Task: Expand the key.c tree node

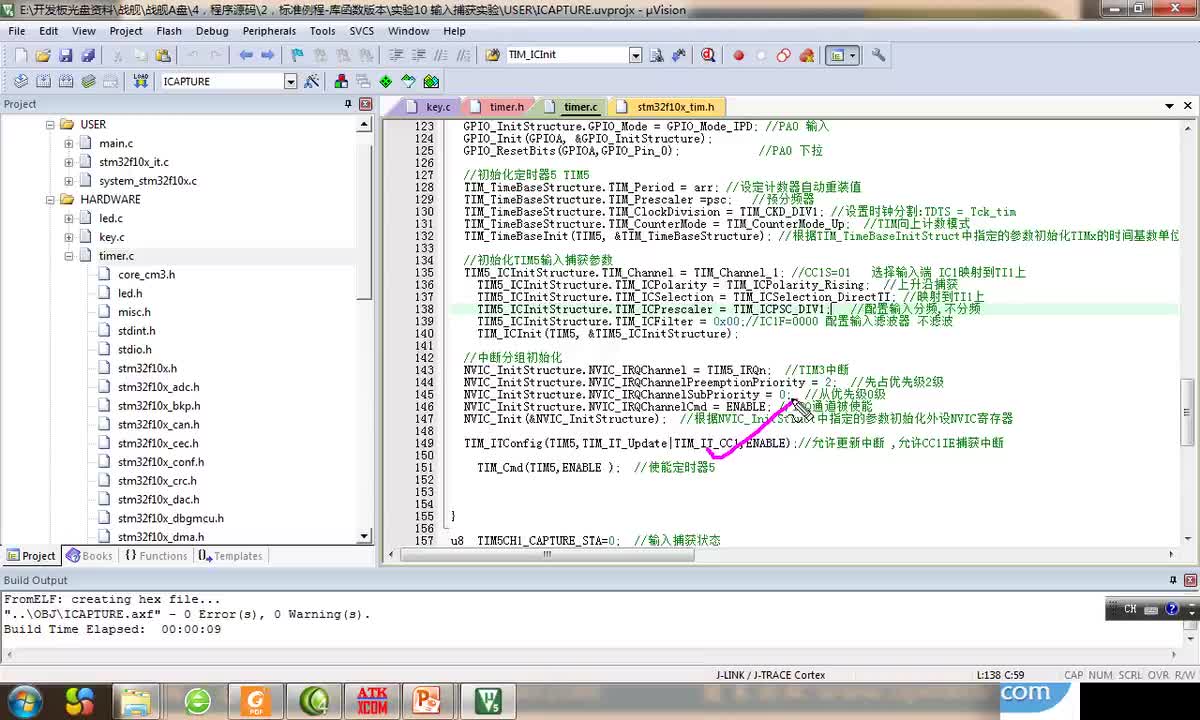Action: 69,237
